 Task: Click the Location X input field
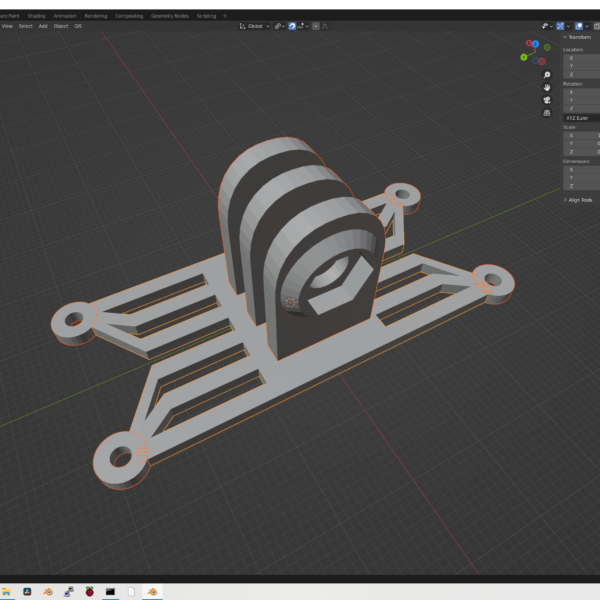tap(582, 58)
